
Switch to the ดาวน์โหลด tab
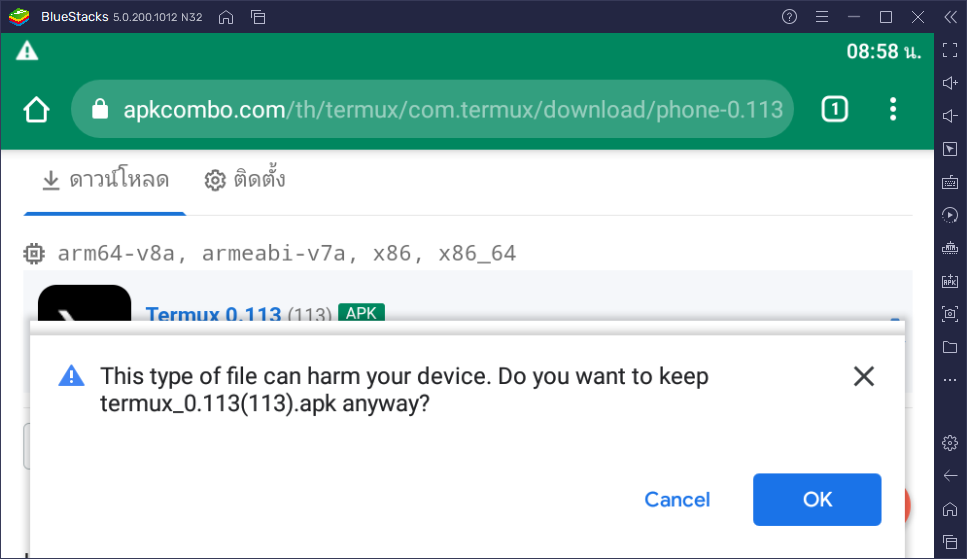(105, 180)
